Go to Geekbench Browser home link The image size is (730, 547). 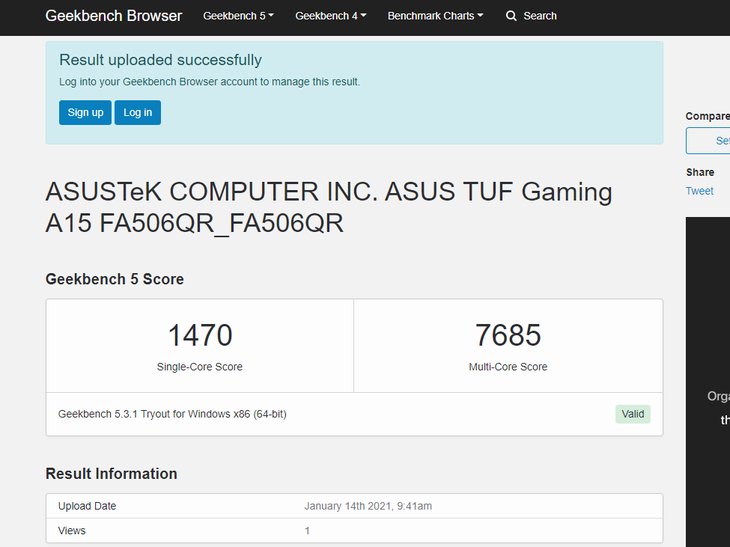click(114, 16)
